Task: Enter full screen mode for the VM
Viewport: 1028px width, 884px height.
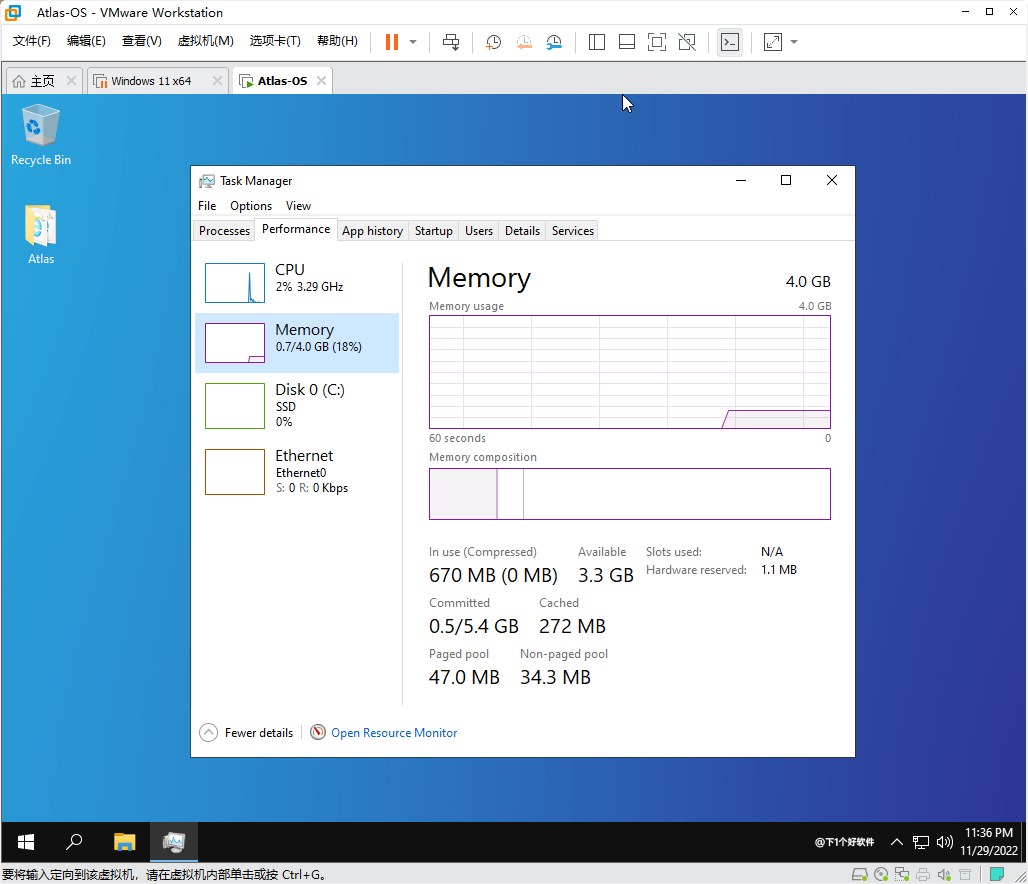Action: (656, 41)
